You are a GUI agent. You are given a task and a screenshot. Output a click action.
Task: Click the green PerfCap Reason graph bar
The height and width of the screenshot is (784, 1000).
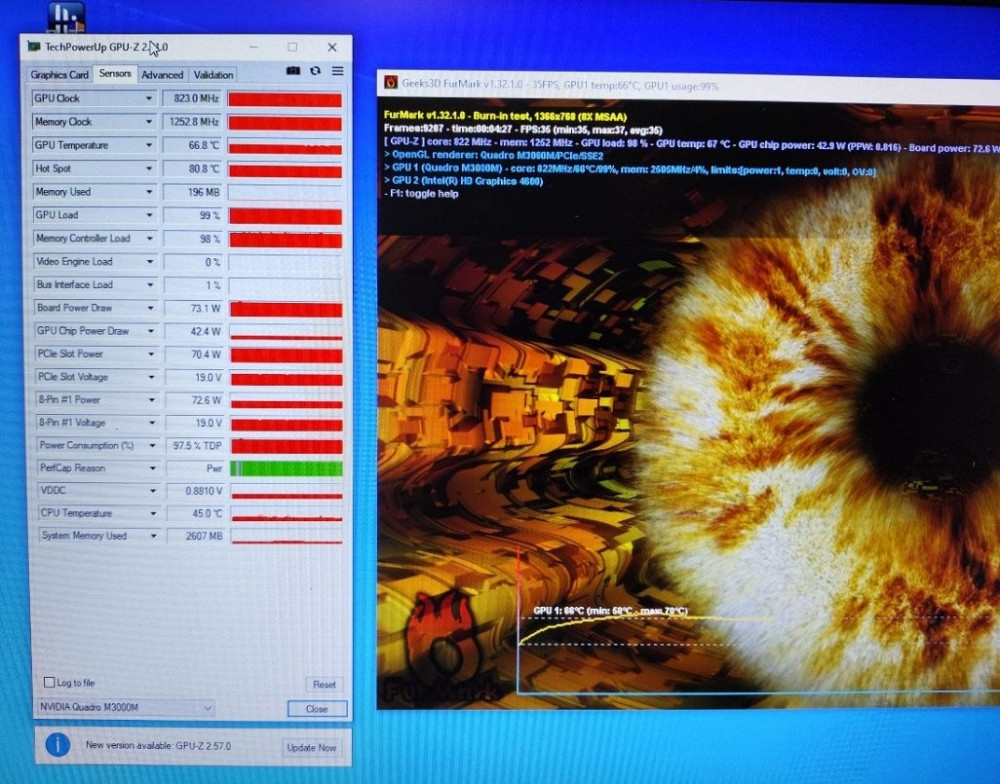[286, 468]
